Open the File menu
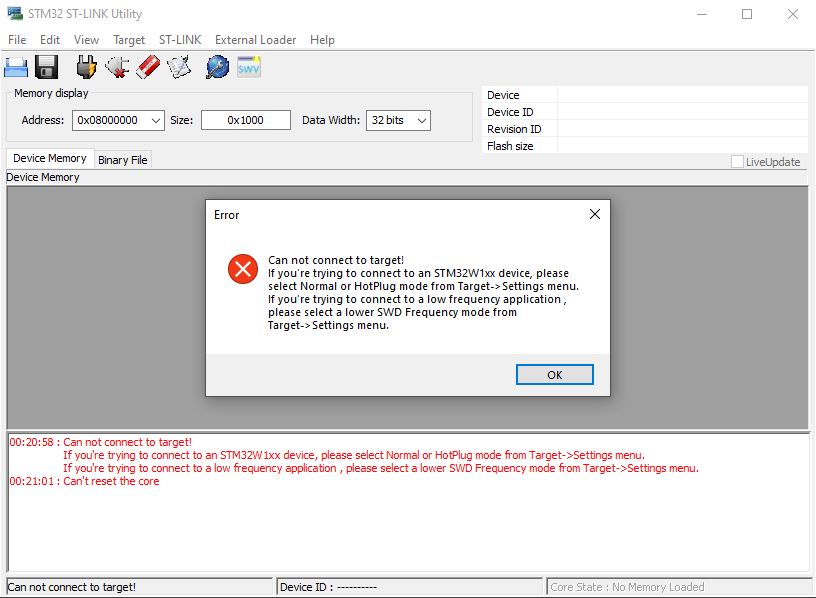 pyautogui.click(x=17, y=40)
